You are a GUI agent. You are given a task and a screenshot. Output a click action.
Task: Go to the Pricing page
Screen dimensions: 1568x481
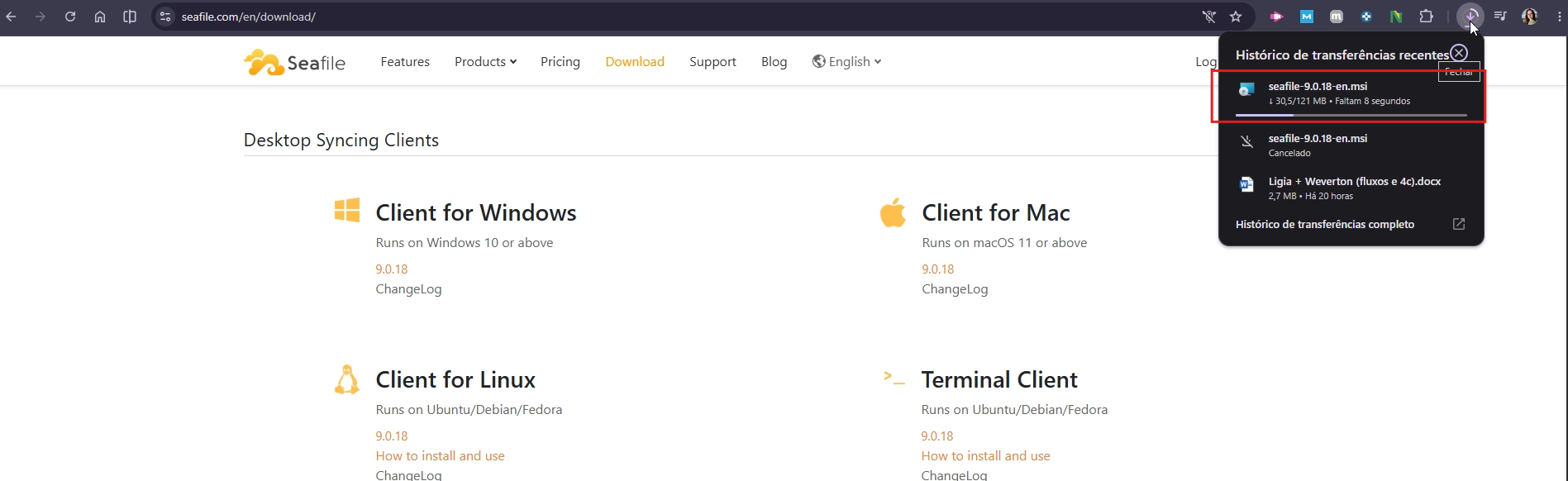coord(560,62)
